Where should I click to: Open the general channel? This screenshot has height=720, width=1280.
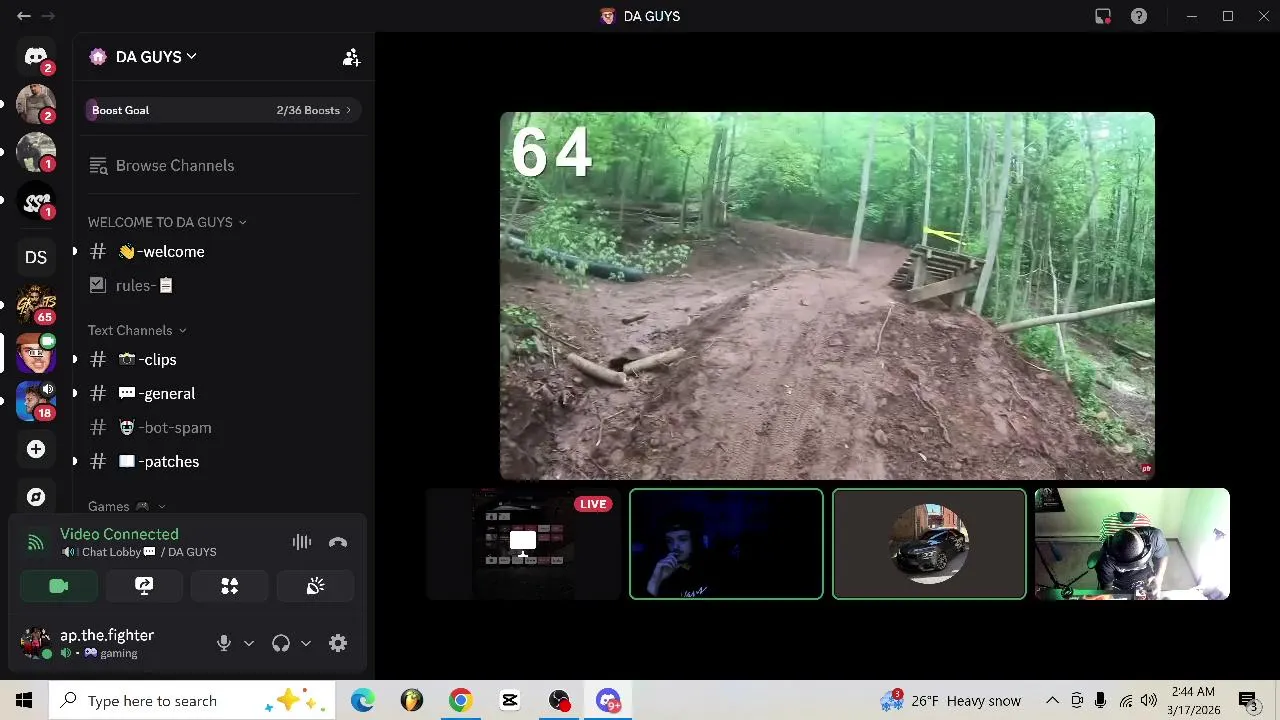click(221, 394)
